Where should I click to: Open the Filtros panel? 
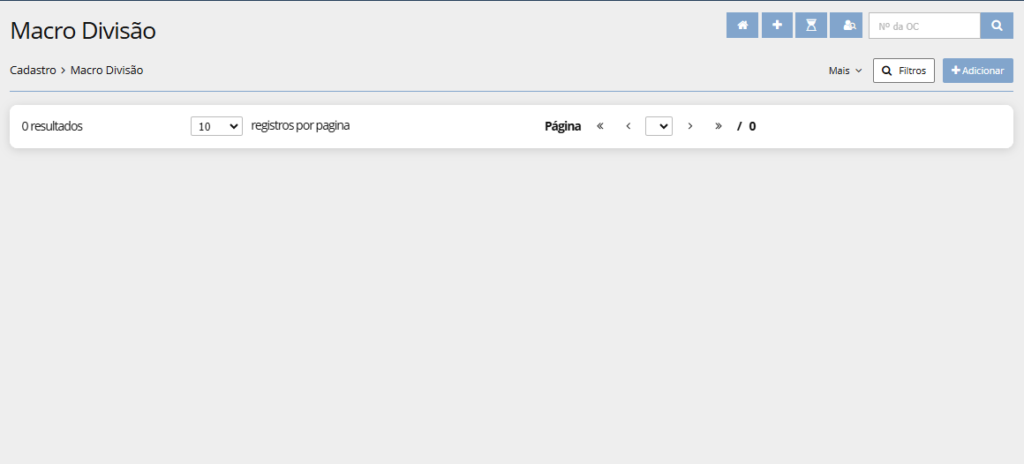[x=903, y=71]
